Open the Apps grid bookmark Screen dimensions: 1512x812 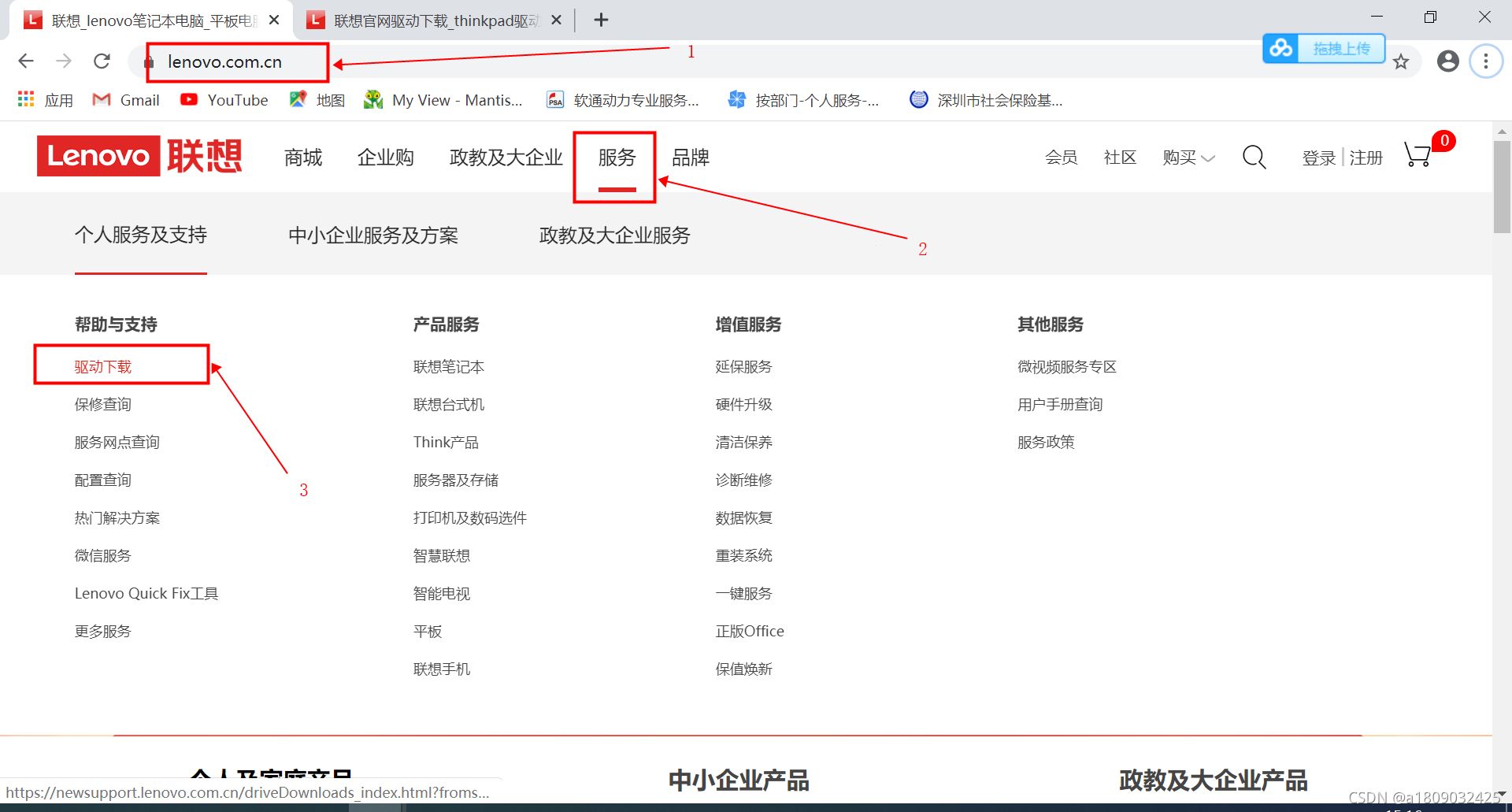pyautogui.click(x=45, y=100)
